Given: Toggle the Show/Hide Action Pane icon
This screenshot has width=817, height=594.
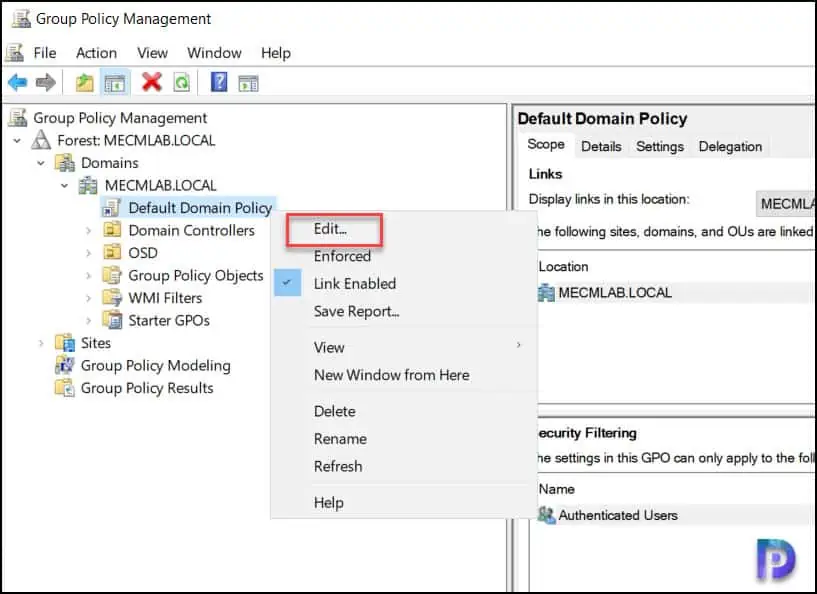Looking at the screenshot, I should [x=248, y=83].
